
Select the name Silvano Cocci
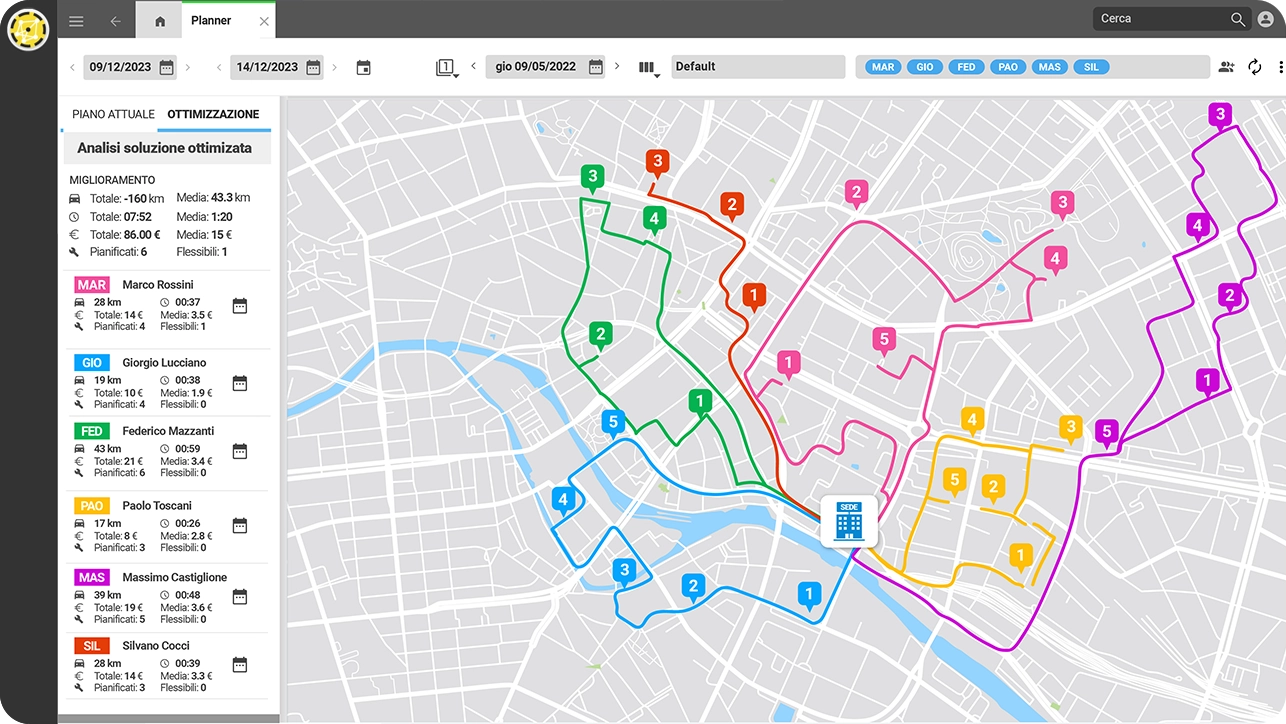click(156, 646)
